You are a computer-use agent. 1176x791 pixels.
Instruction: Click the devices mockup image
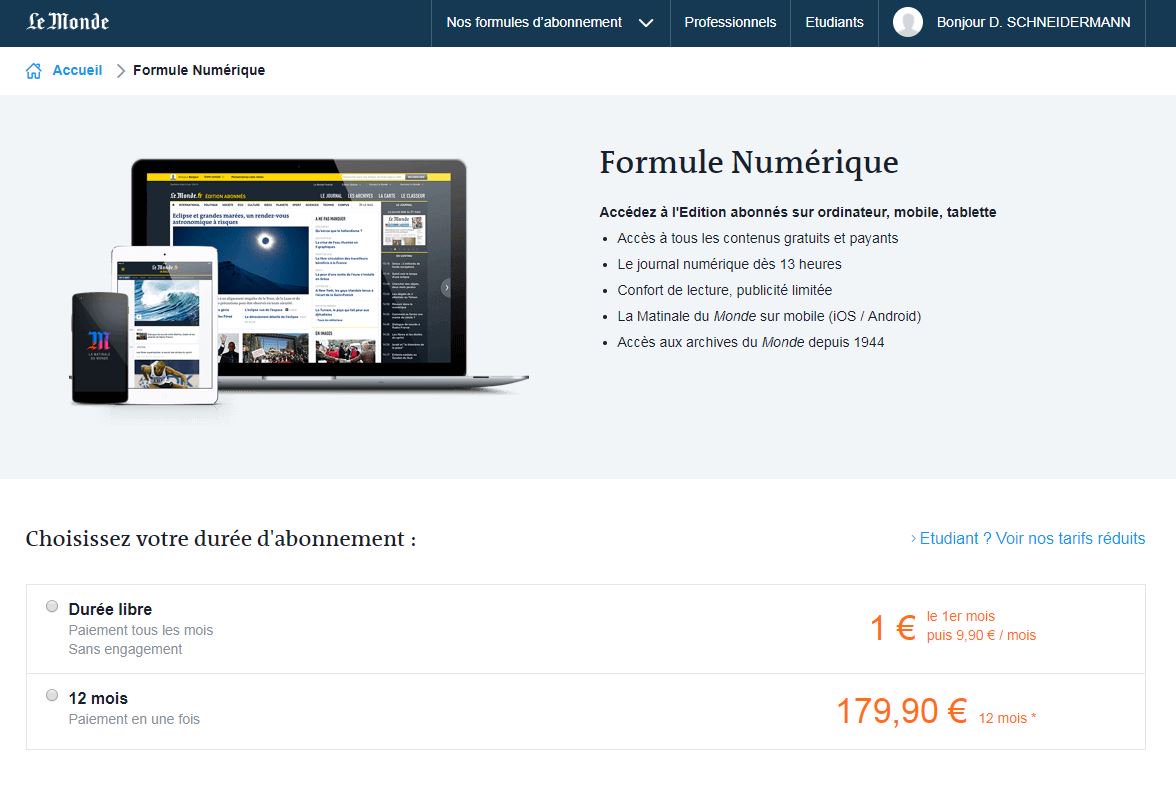point(299,282)
